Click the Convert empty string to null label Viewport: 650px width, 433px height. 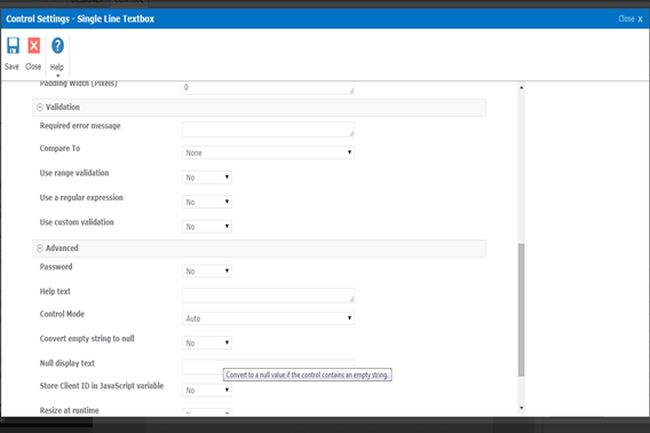click(87, 339)
